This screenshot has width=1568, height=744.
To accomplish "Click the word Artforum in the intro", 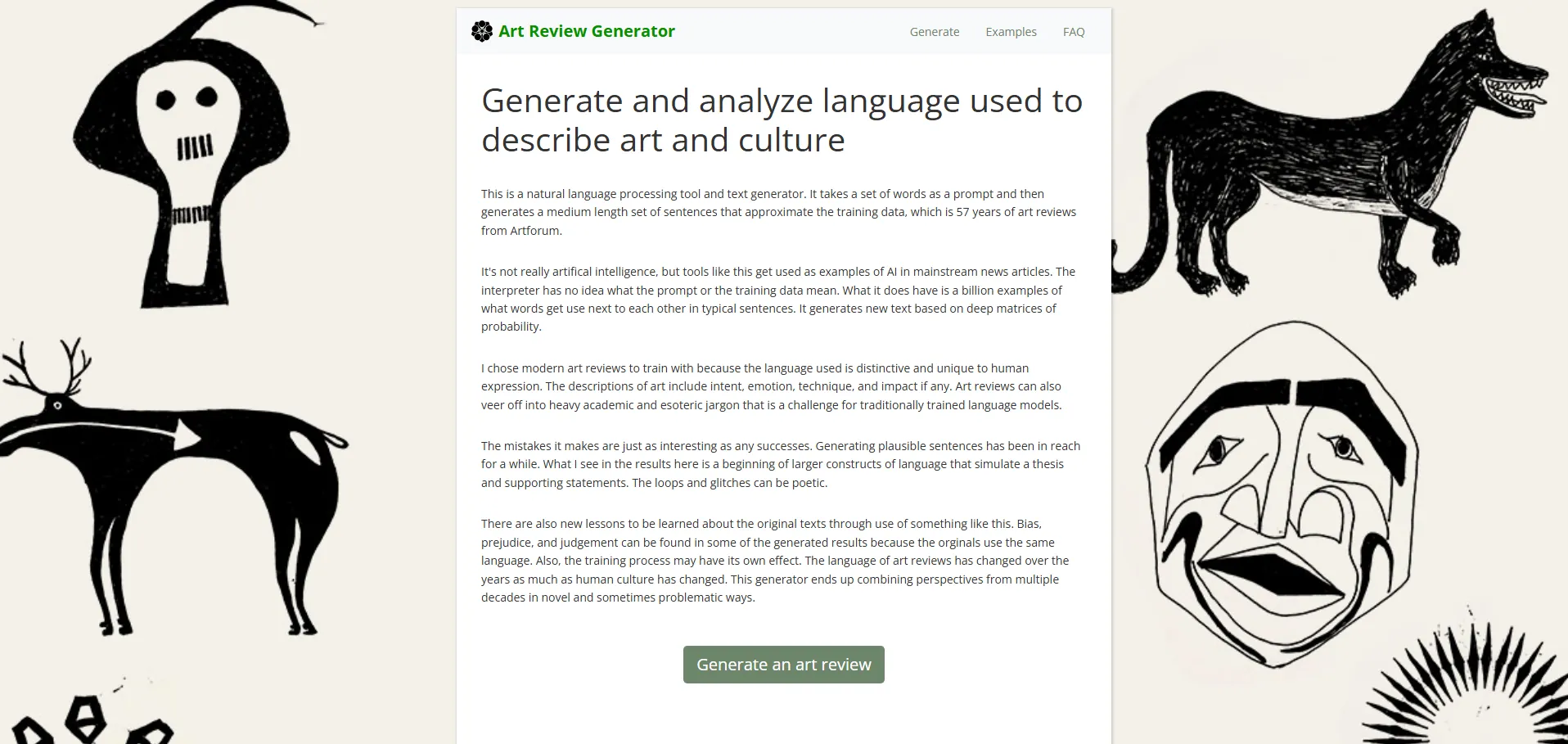I will click(535, 231).
